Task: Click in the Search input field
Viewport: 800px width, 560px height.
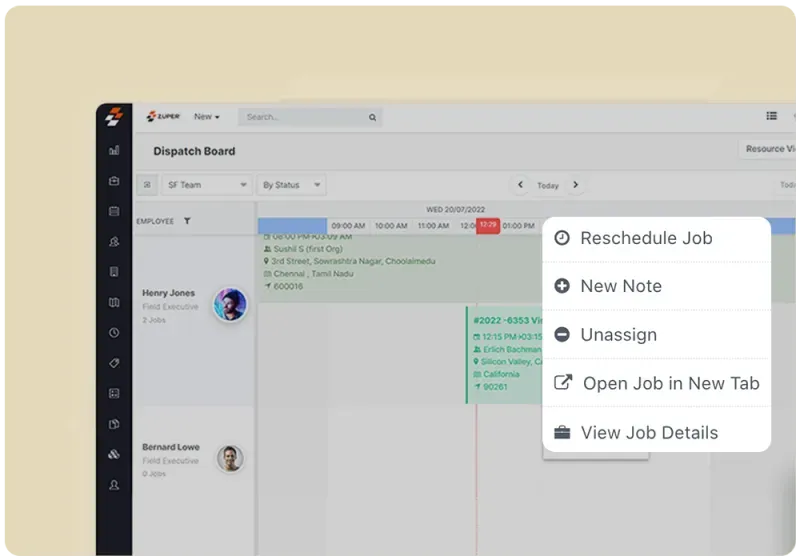Action: [300, 117]
